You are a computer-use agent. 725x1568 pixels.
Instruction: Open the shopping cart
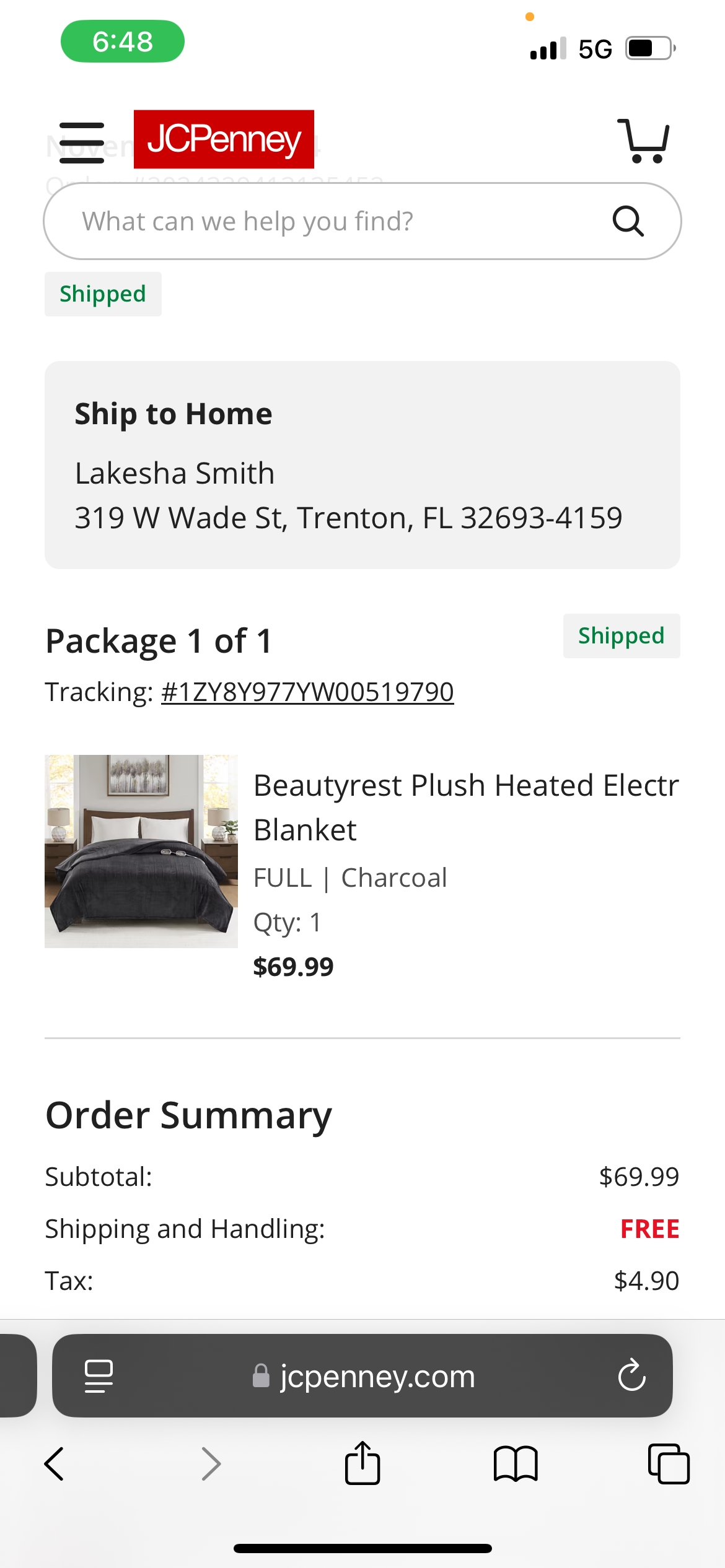pos(644,141)
